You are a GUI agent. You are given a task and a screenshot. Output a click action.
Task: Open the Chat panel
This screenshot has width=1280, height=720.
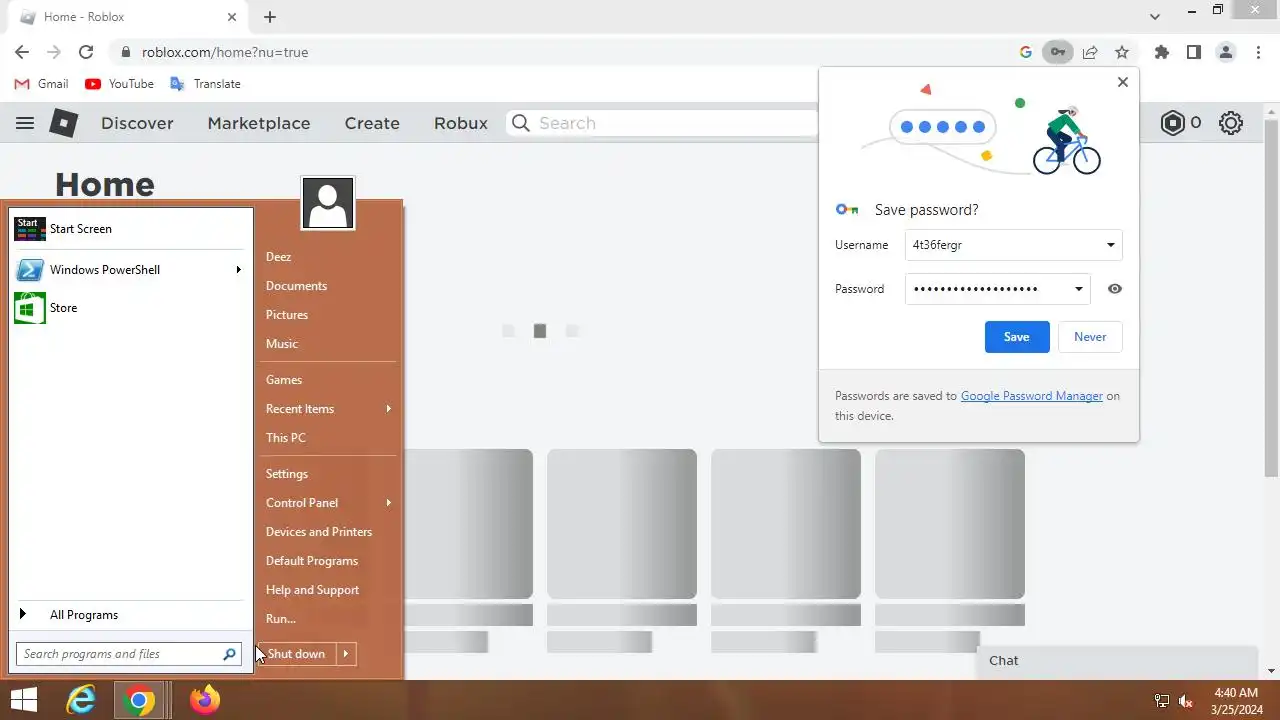click(1117, 661)
